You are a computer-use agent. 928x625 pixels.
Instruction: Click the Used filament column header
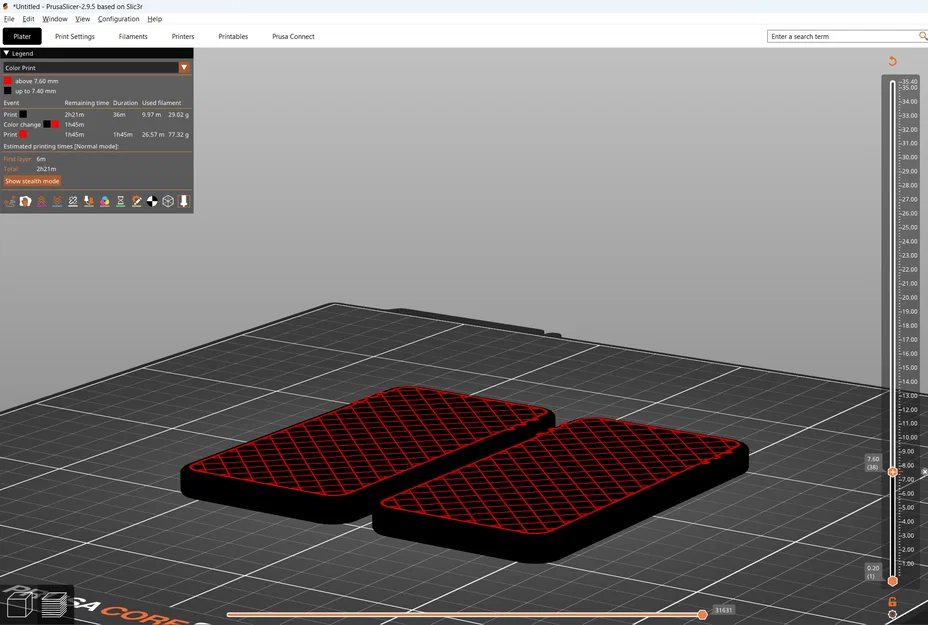click(162, 103)
